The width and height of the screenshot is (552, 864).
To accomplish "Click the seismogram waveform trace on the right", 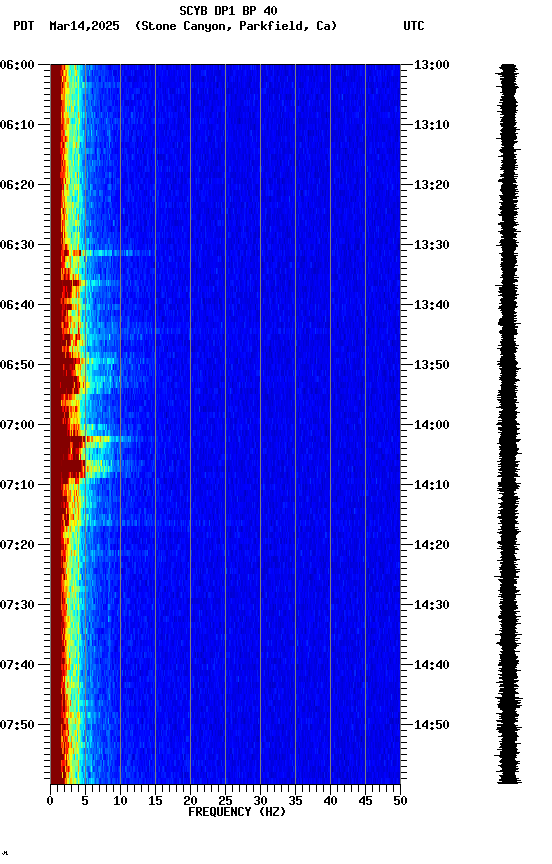I will coord(508,424).
